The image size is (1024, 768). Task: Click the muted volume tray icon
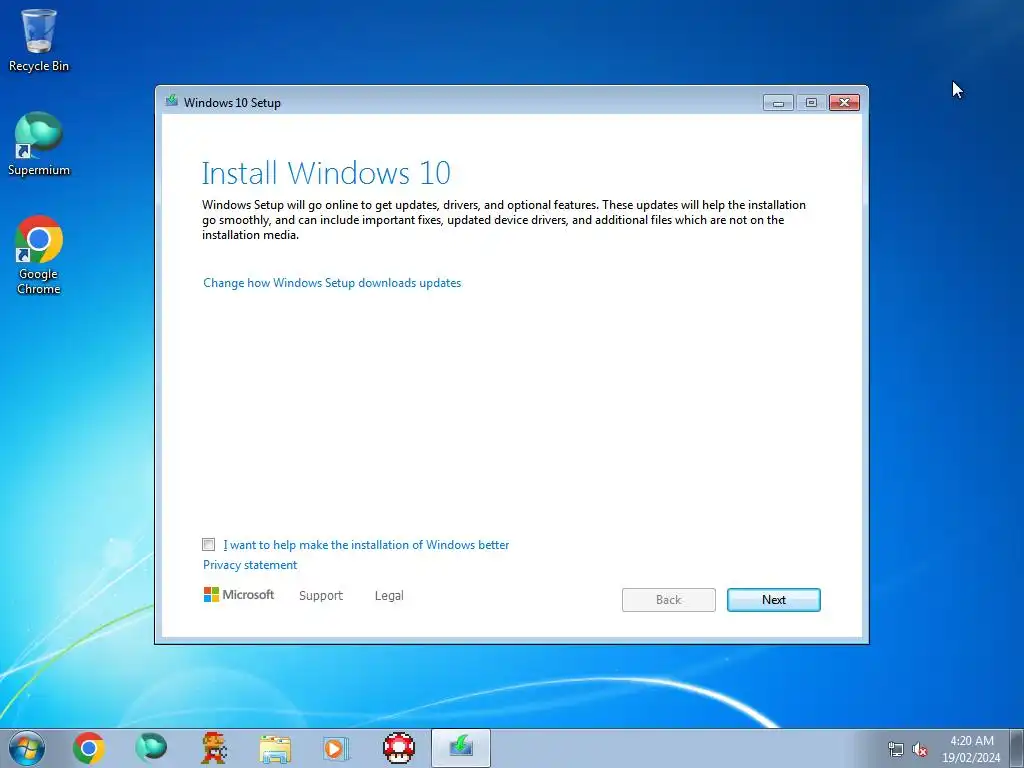pos(920,749)
